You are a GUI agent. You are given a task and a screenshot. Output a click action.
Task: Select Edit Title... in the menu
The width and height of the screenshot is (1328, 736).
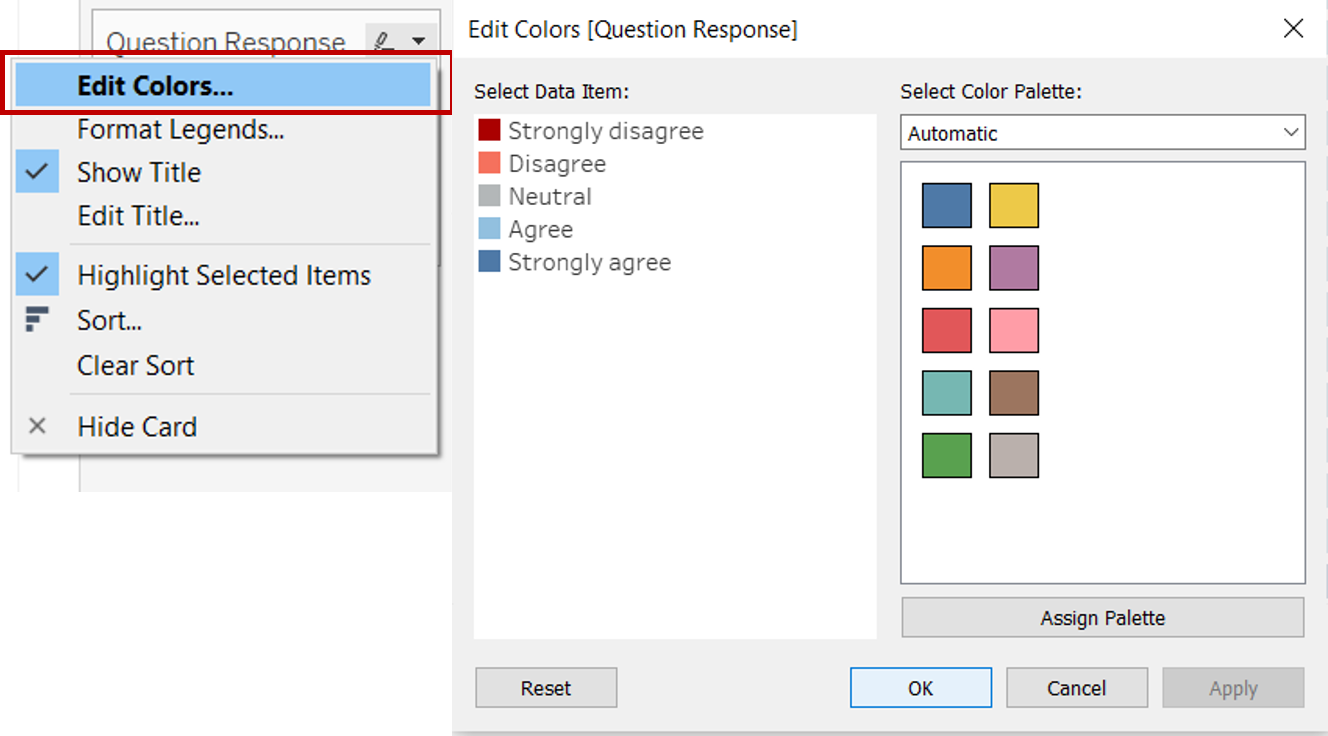[138, 216]
